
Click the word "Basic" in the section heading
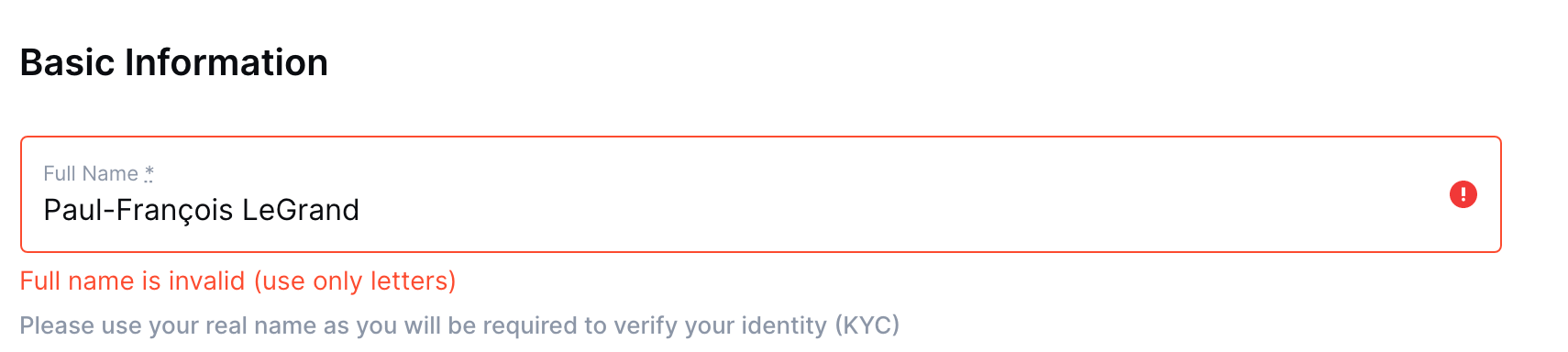(68, 62)
